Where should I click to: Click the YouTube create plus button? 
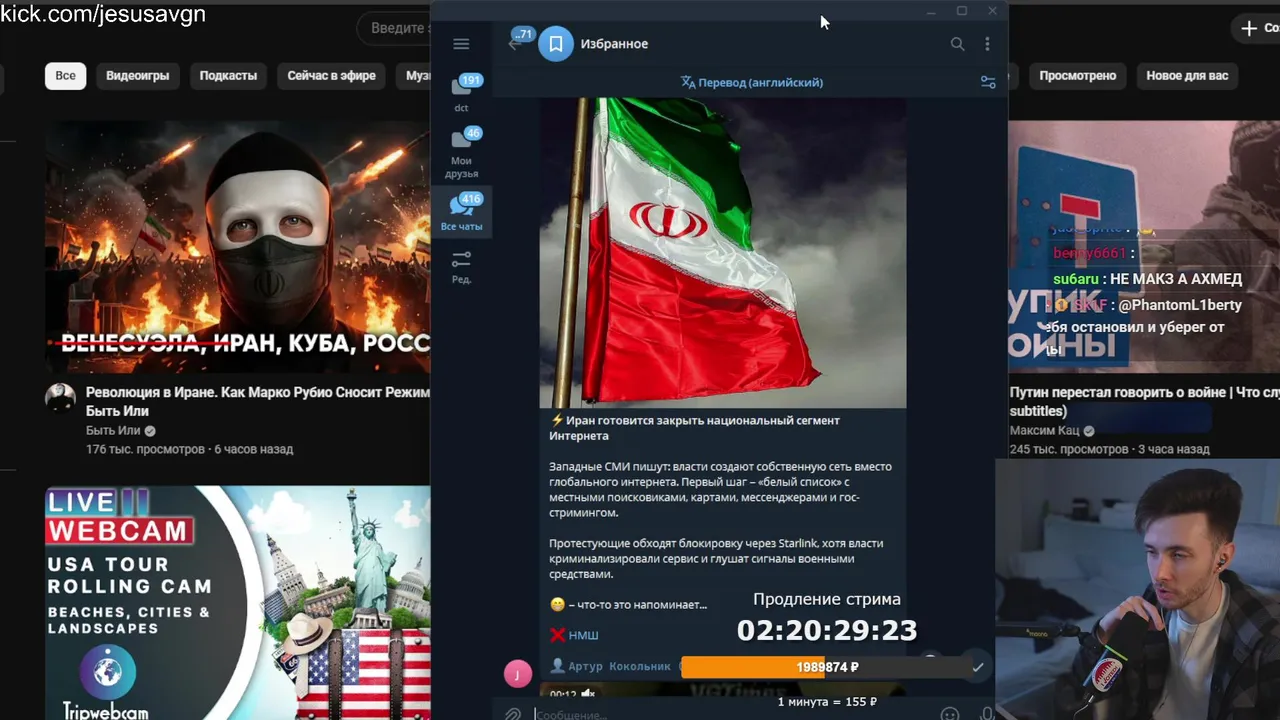coord(1256,28)
